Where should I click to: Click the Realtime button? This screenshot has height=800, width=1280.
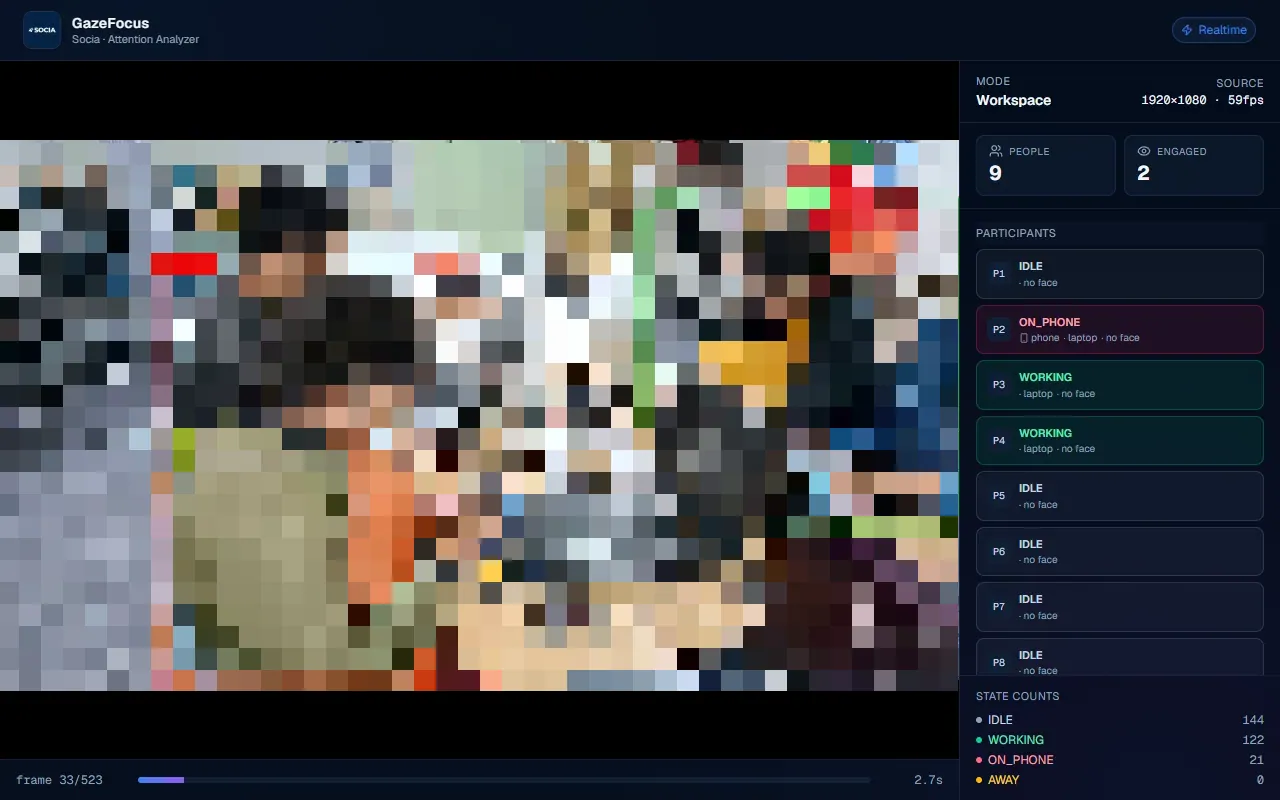click(x=1213, y=30)
